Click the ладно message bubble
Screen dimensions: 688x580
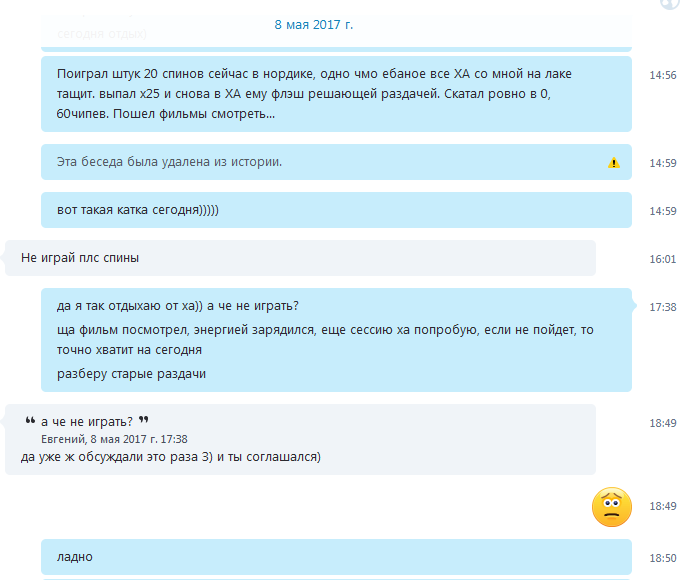click(336, 557)
